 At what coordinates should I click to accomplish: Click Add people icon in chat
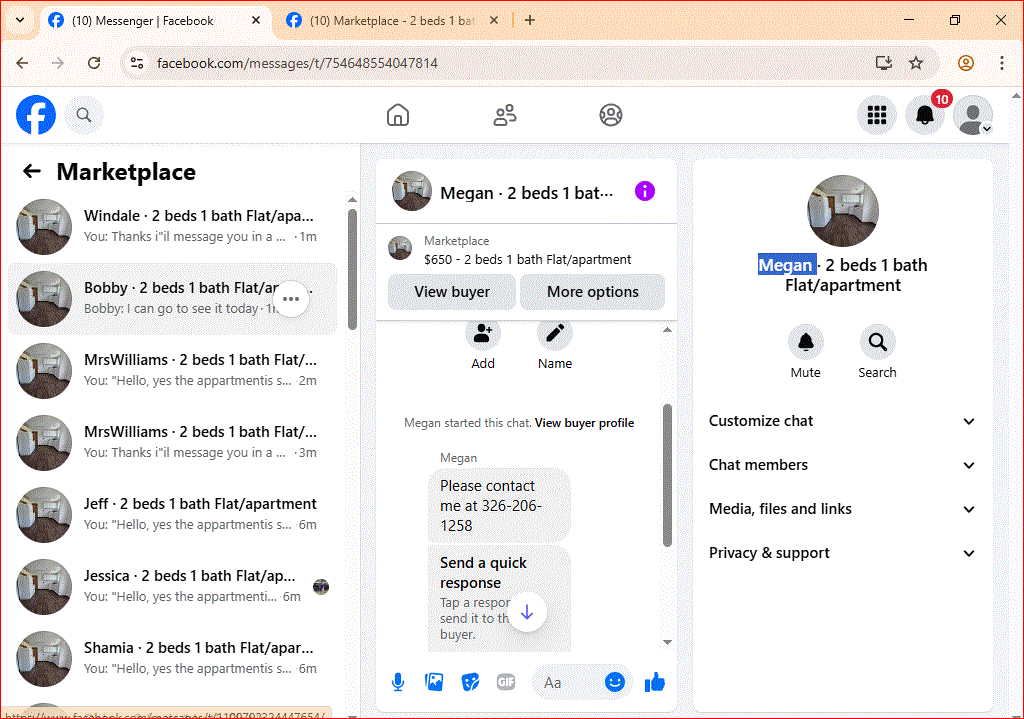(x=483, y=334)
